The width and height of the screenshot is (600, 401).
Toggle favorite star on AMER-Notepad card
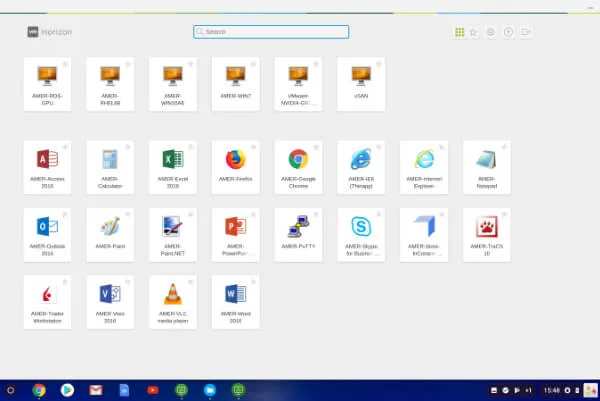click(x=504, y=147)
